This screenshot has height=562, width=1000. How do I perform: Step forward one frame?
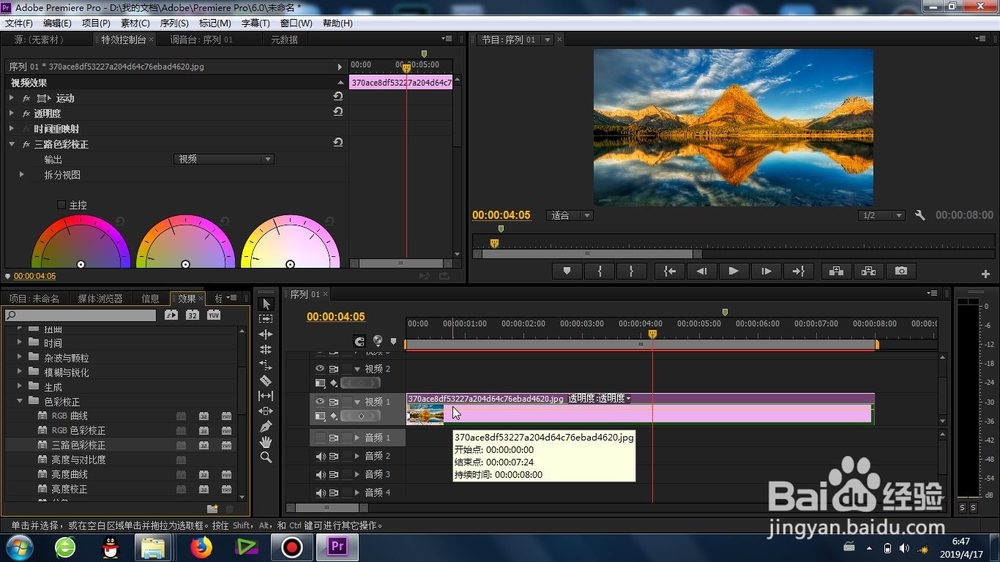tap(766, 271)
